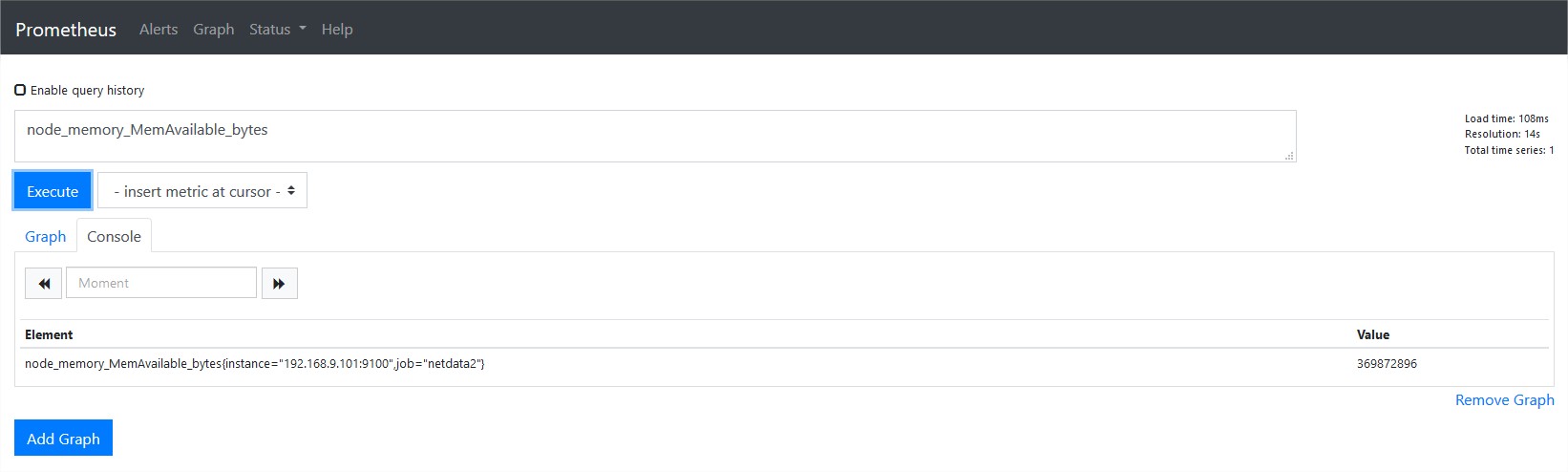Image resolution: width=1568 pixels, height=472 pixels.
Task: Enable the query history checkbox
Action: (20, 90)
